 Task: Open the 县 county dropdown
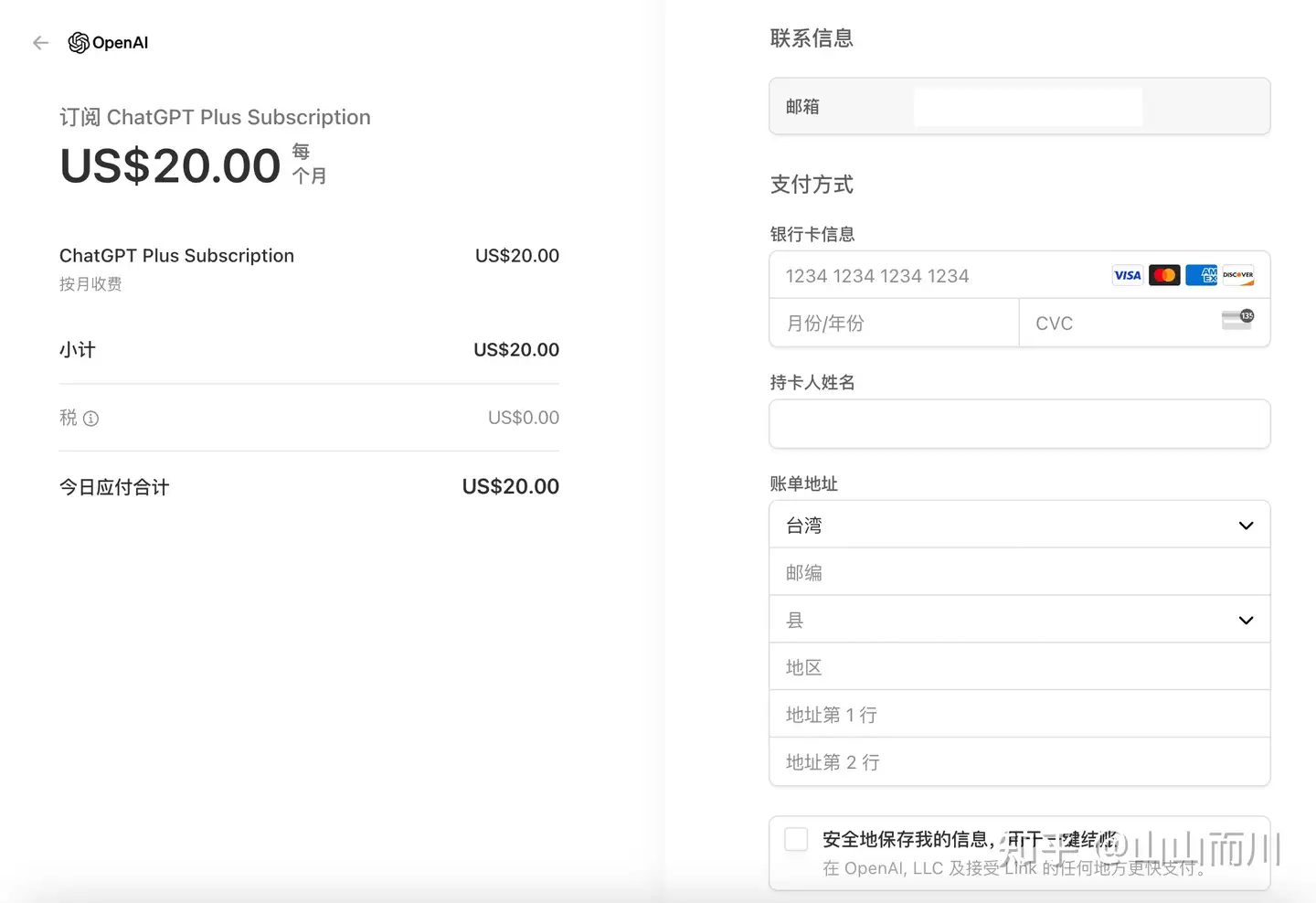pyautogui.click(x=1020, y=620)
